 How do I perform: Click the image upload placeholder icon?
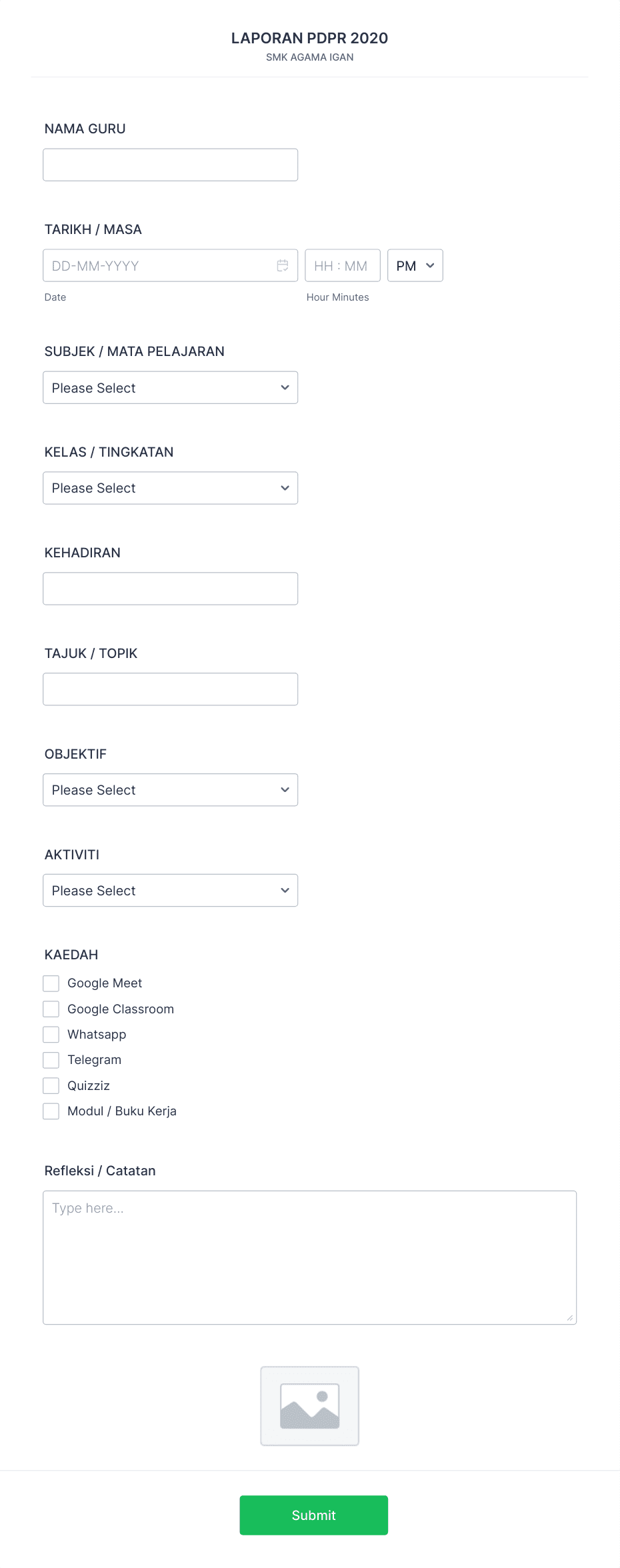pos(309,1407)
